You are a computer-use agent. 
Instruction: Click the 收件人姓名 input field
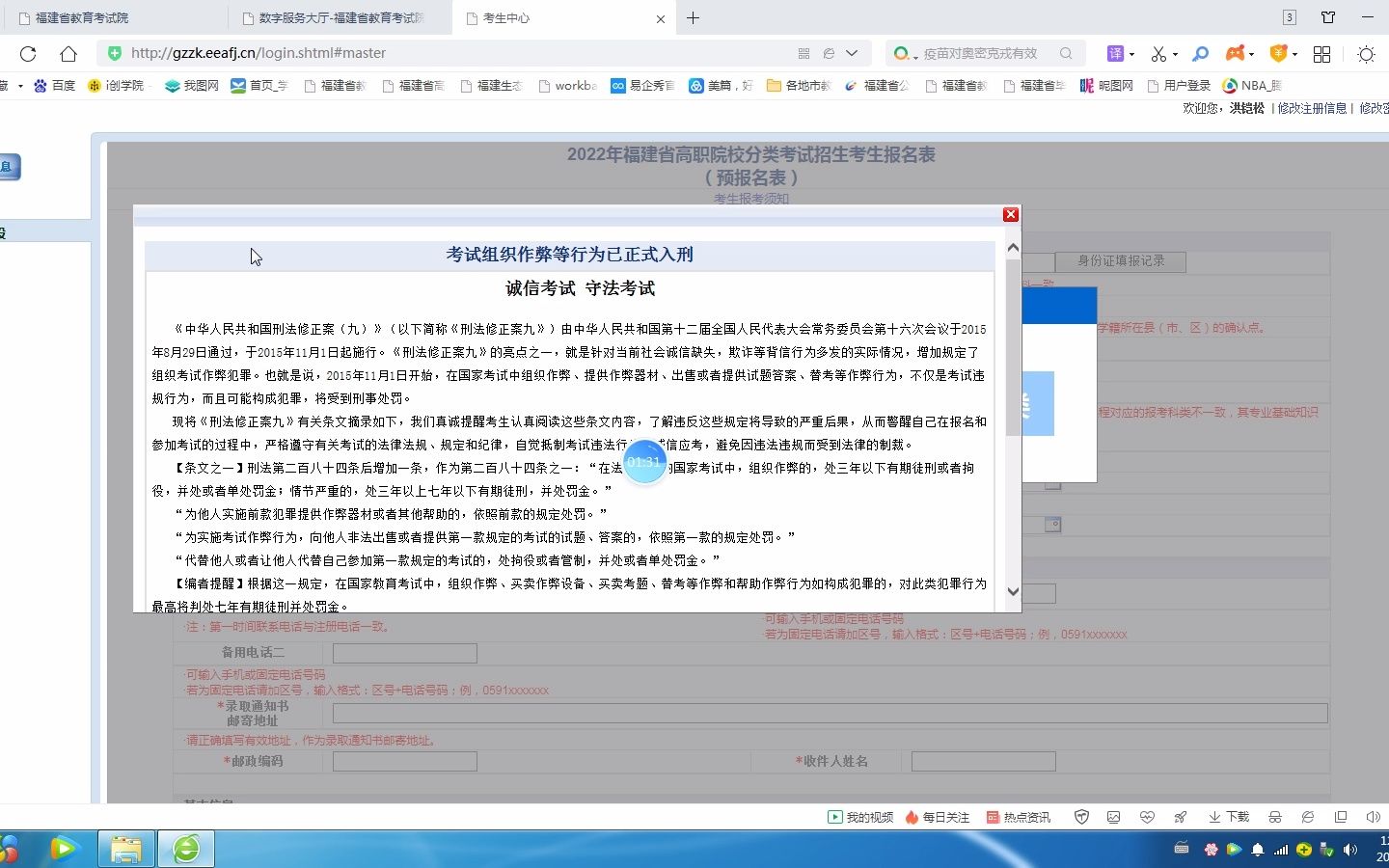(984, 762)
